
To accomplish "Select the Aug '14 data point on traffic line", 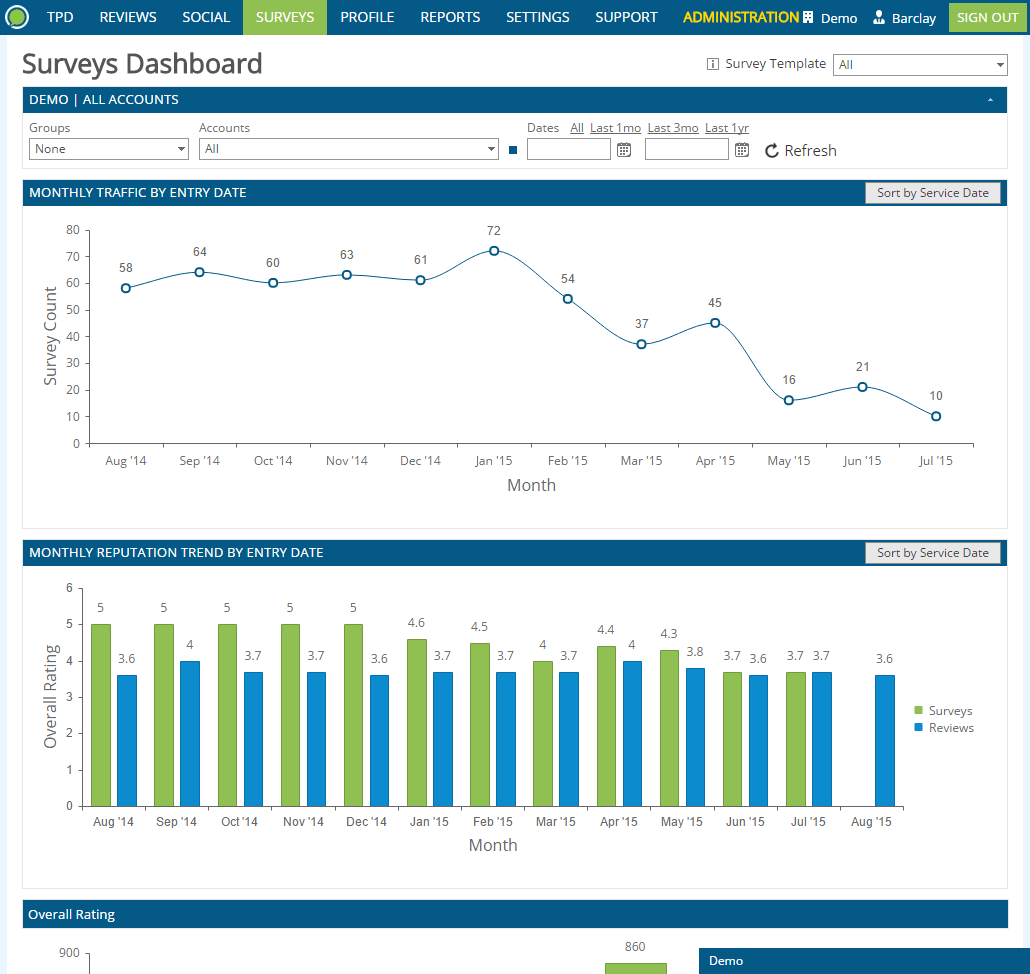I will [125, 288].
